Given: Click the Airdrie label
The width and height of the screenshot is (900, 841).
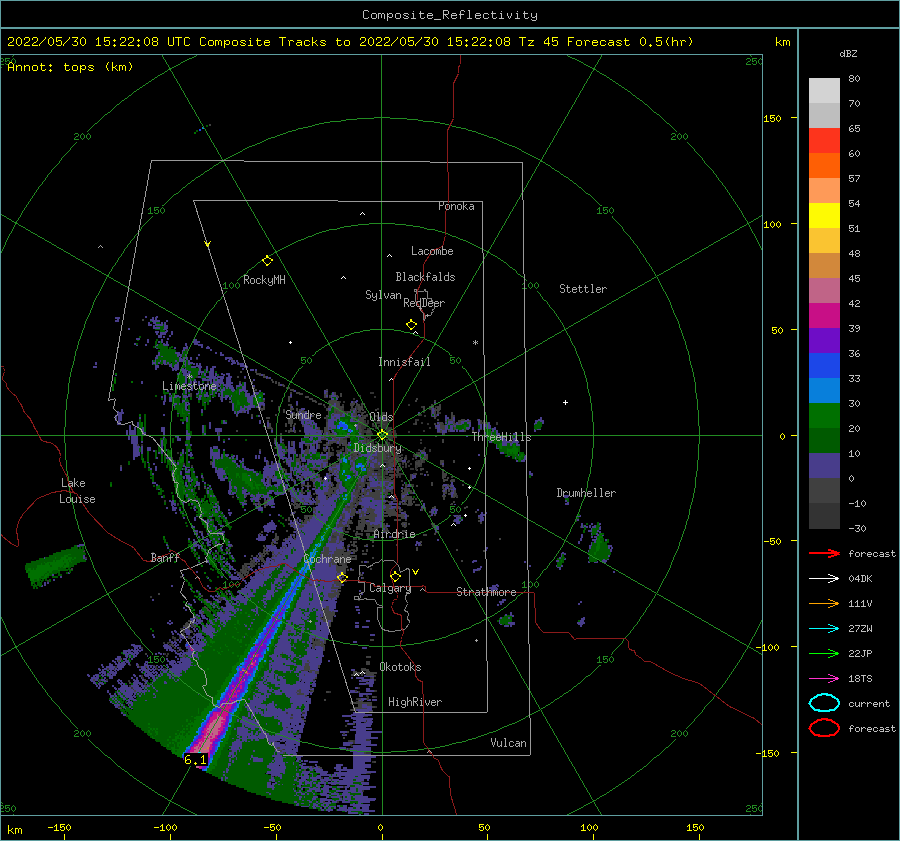Looking at the screenshot, I should coord(394,534).
